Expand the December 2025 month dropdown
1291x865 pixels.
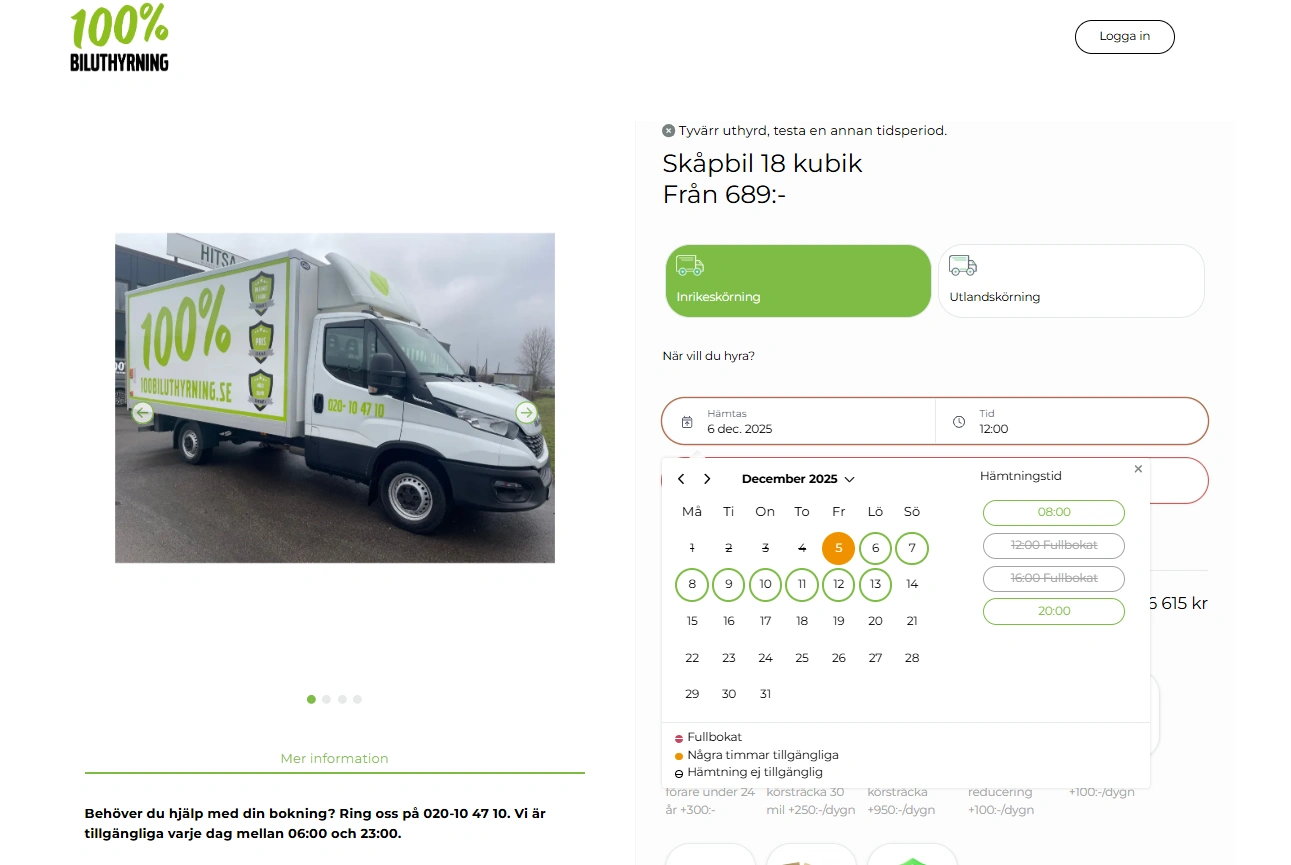coord(798,479)
